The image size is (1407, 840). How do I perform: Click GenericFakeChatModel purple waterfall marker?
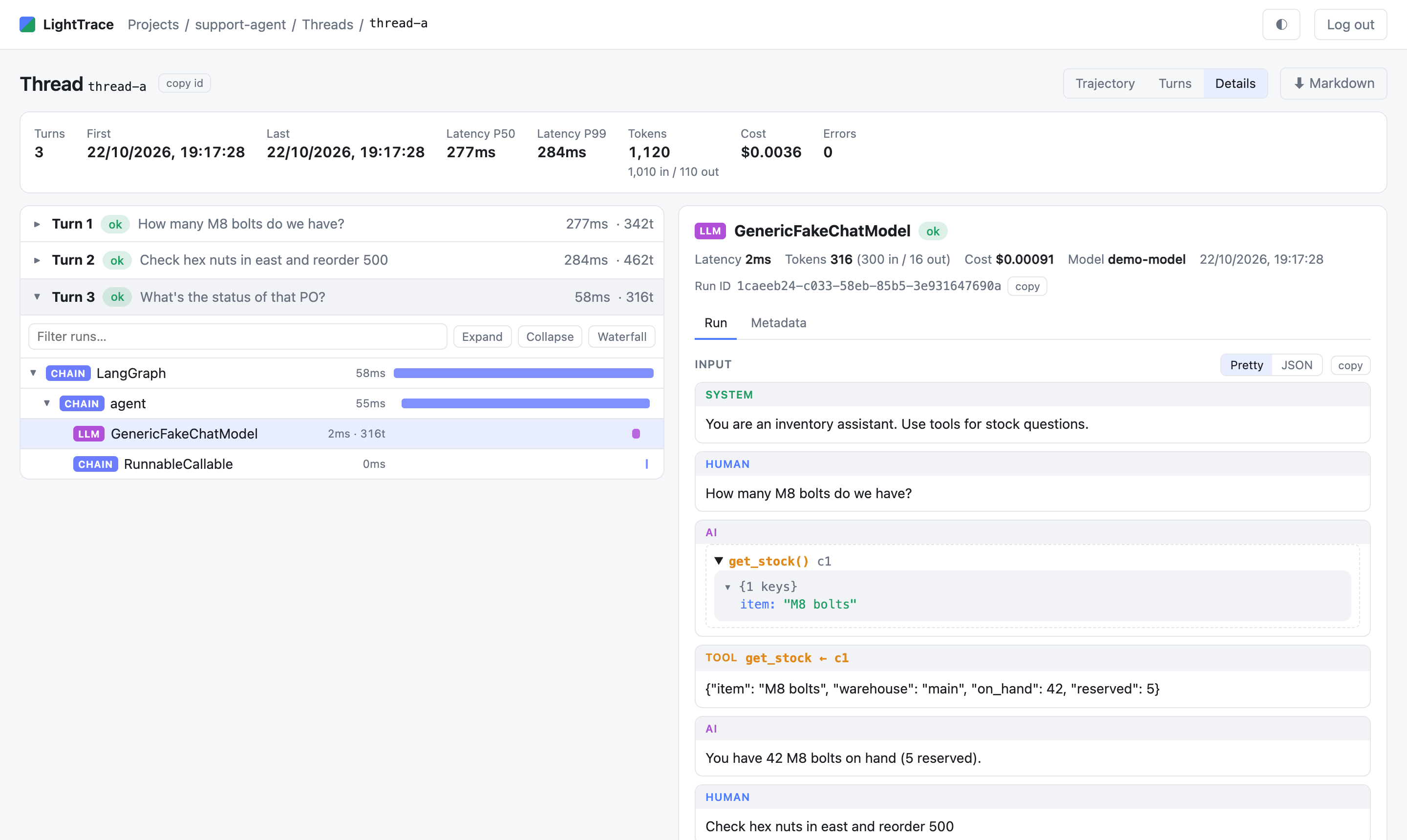tap(636, 434)
